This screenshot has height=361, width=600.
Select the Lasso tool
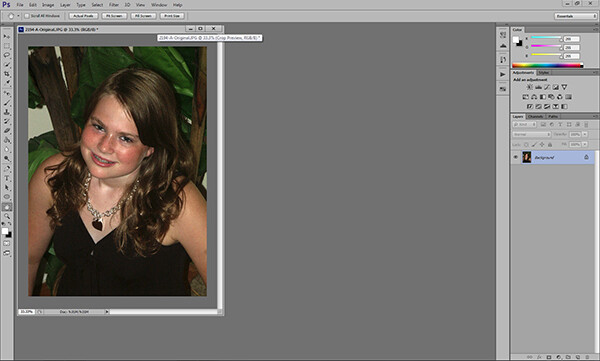coord(7,55)
